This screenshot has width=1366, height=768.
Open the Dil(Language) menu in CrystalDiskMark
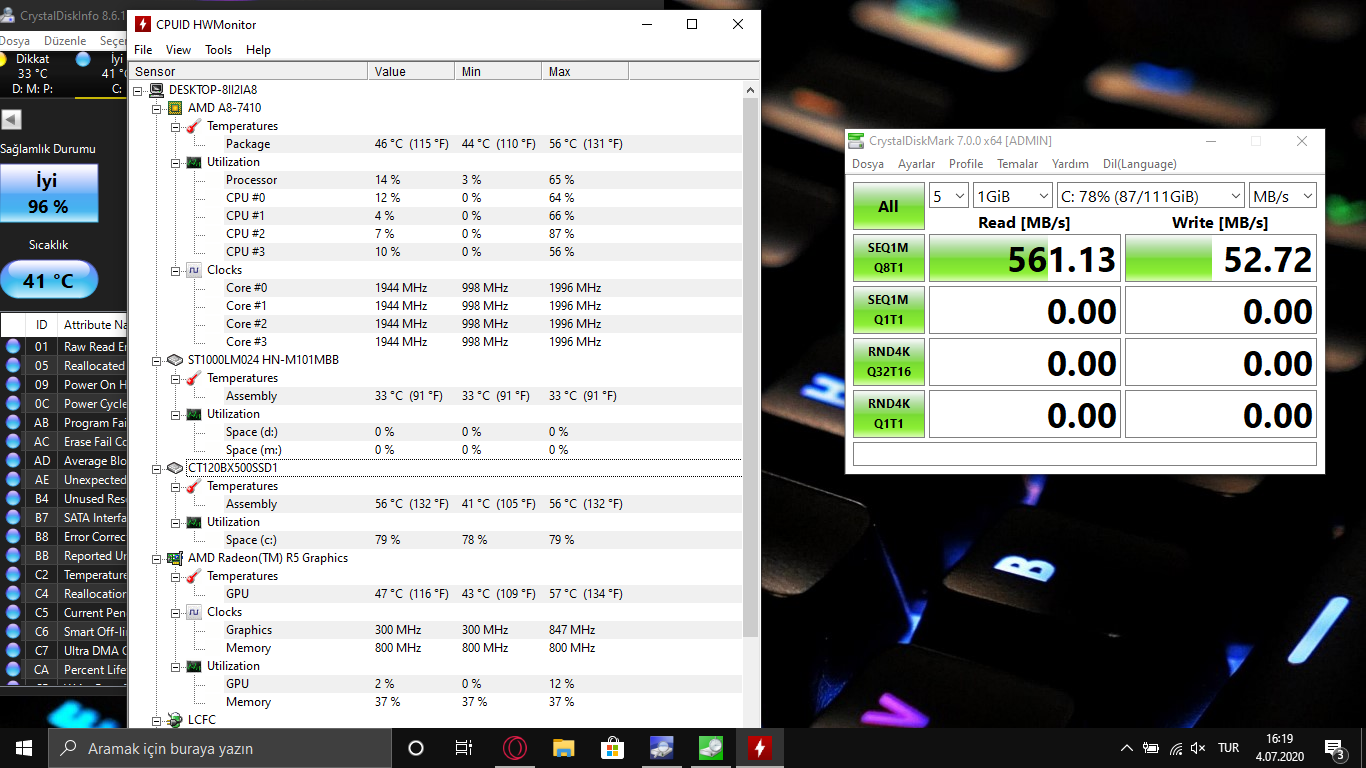coord(1139,164)
